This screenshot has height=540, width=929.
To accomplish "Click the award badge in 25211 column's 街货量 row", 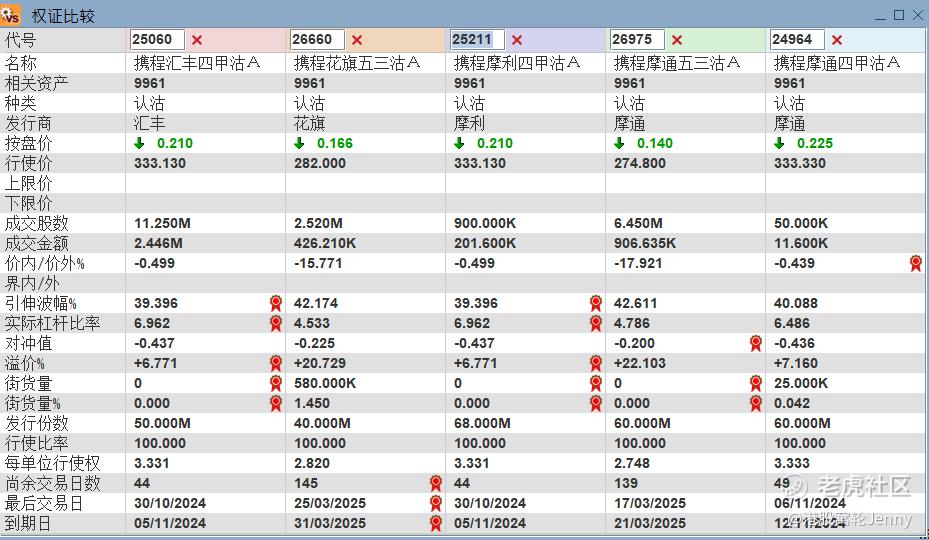I will pos(595,384).
